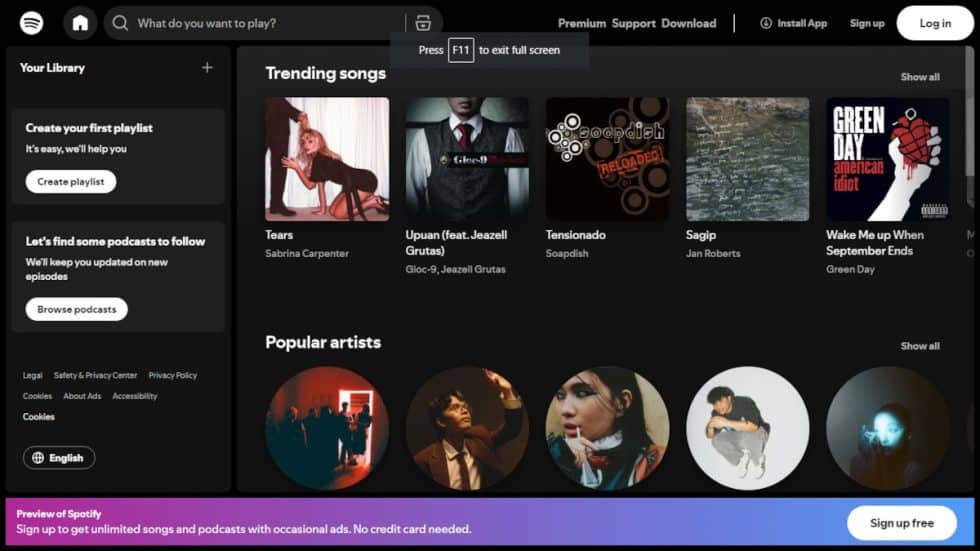980x551 pixels.
Task: Open the Download link
Action: [x=689, y=23]
